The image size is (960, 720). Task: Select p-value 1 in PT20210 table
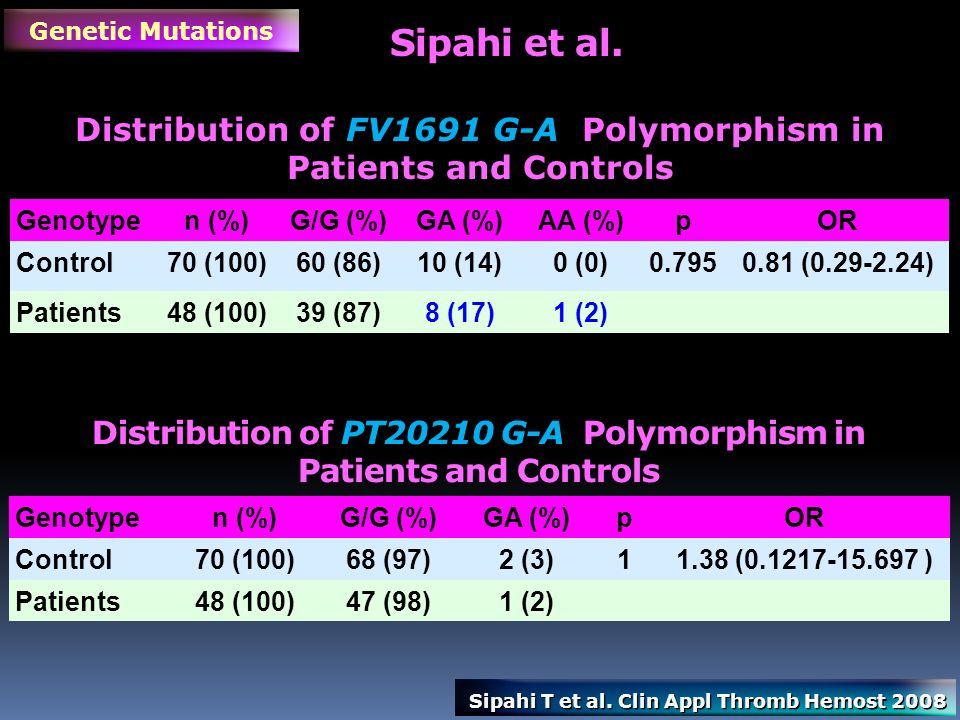tap(624, 560)
